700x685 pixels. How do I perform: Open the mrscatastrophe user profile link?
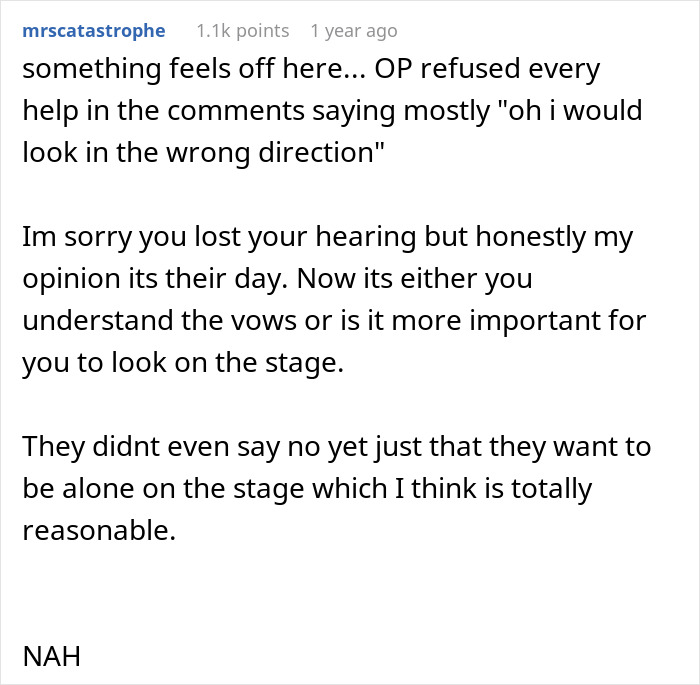(x=94, y=31)
